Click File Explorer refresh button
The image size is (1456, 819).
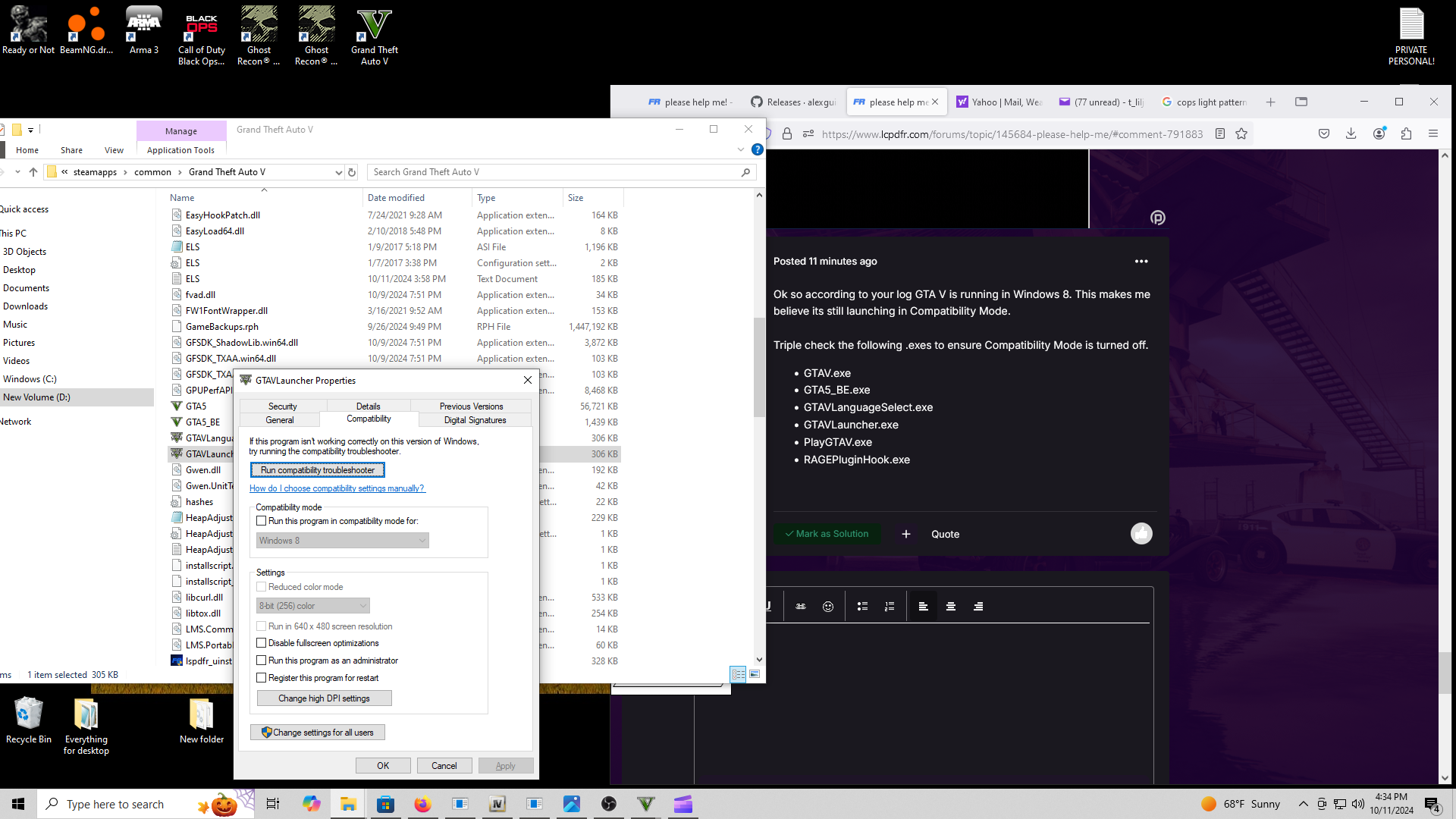352,173
